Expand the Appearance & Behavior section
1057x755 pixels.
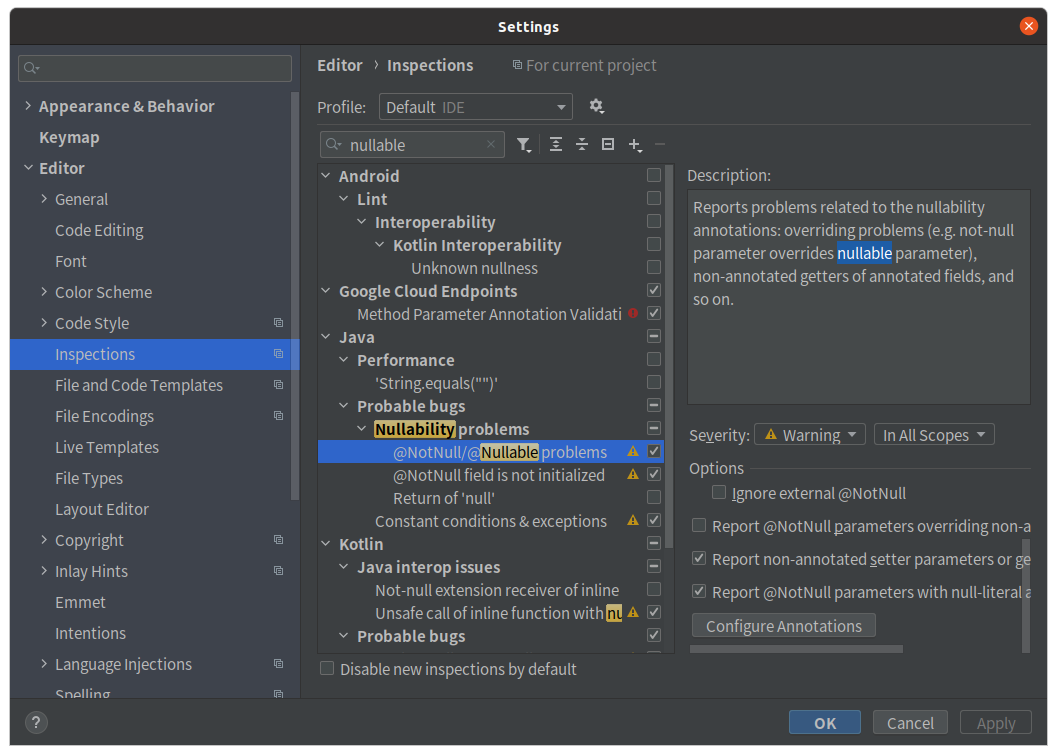pos(28,106)
